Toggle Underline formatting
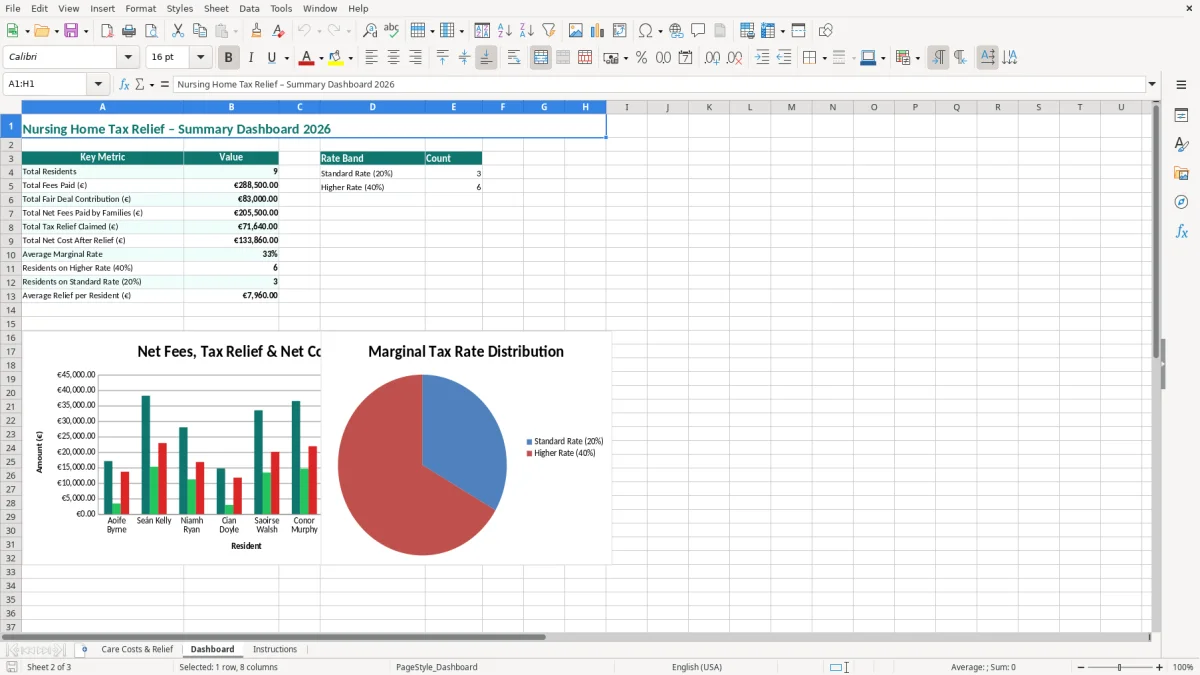This screenshot has height=675, width=1200. click(272, 58)
